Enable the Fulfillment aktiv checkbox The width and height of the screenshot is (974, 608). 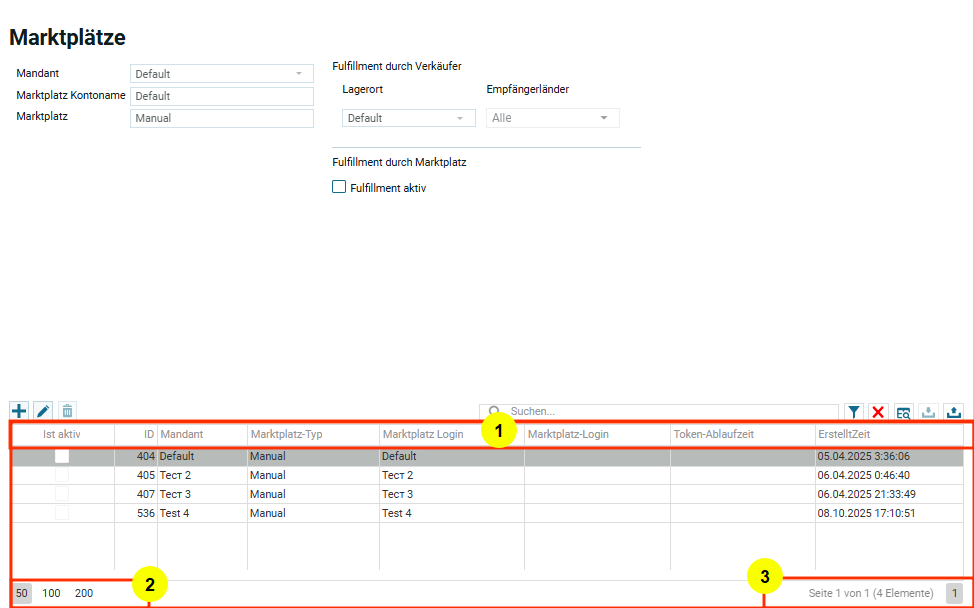[339, 187]
